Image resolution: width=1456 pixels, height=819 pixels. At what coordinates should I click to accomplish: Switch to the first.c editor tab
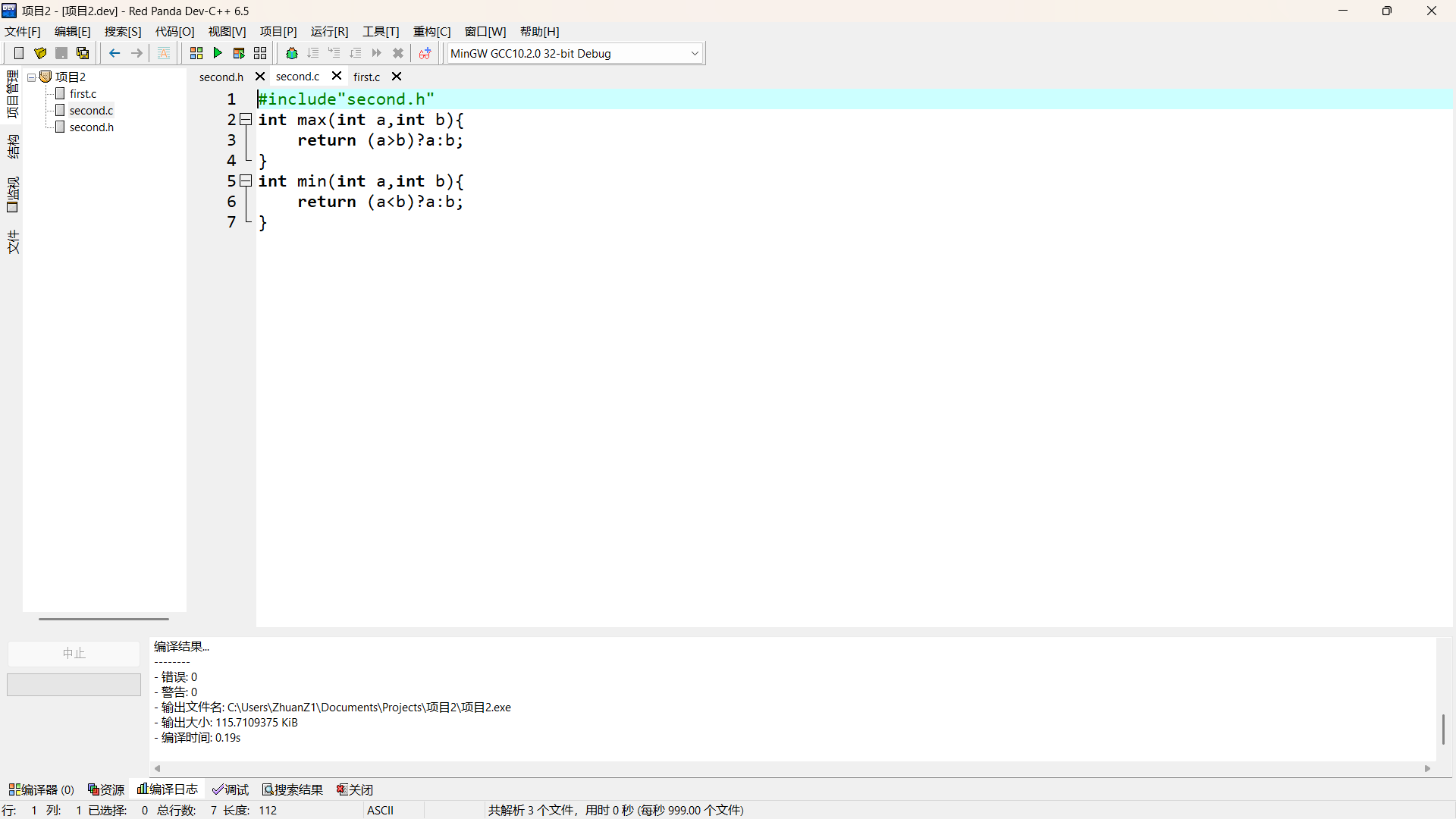pyautogui.click(x=367, y=77)
